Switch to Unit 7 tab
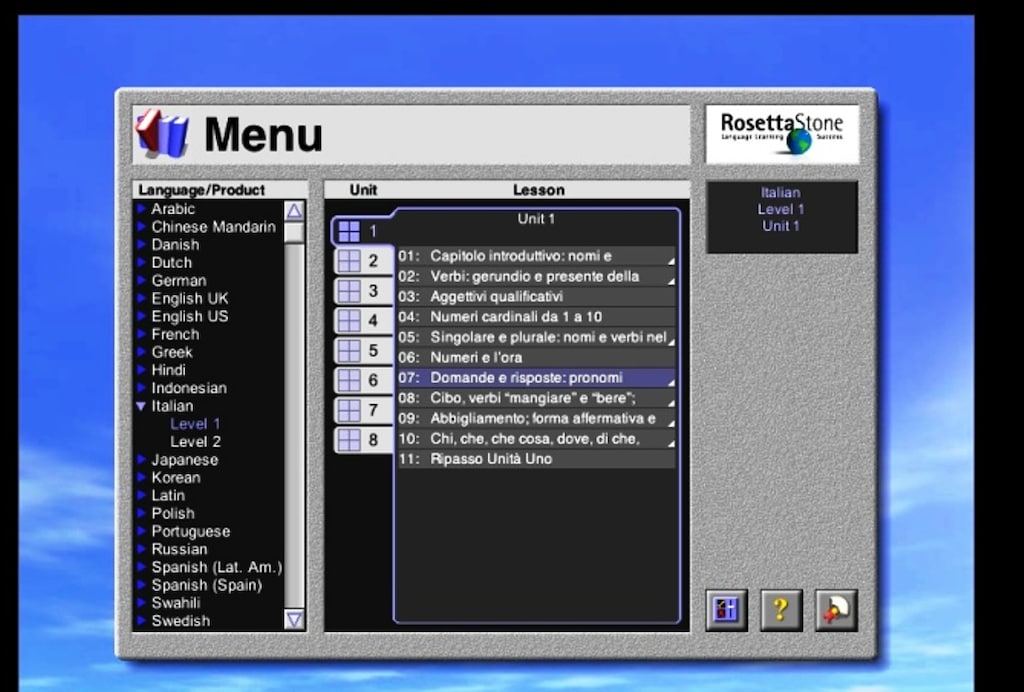The height and width of the screenshot is (692, 1024). pyautogui.click(x=362, y=411)
